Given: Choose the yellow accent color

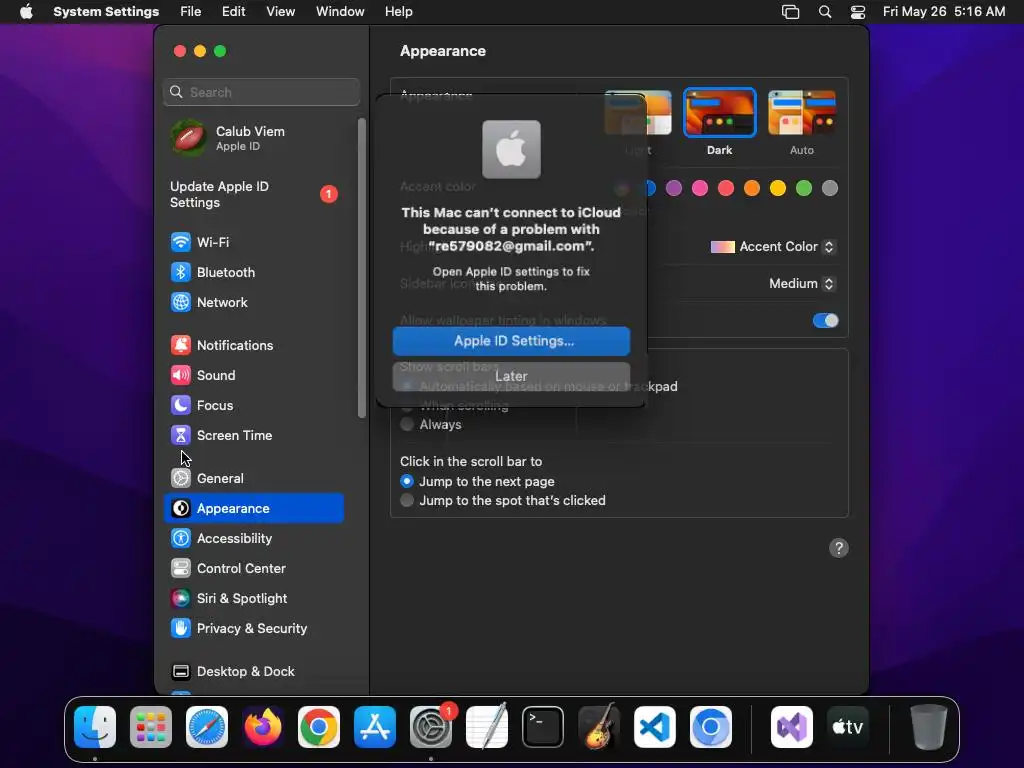Looking at the screenshot, I should click(x=778, y=189).
